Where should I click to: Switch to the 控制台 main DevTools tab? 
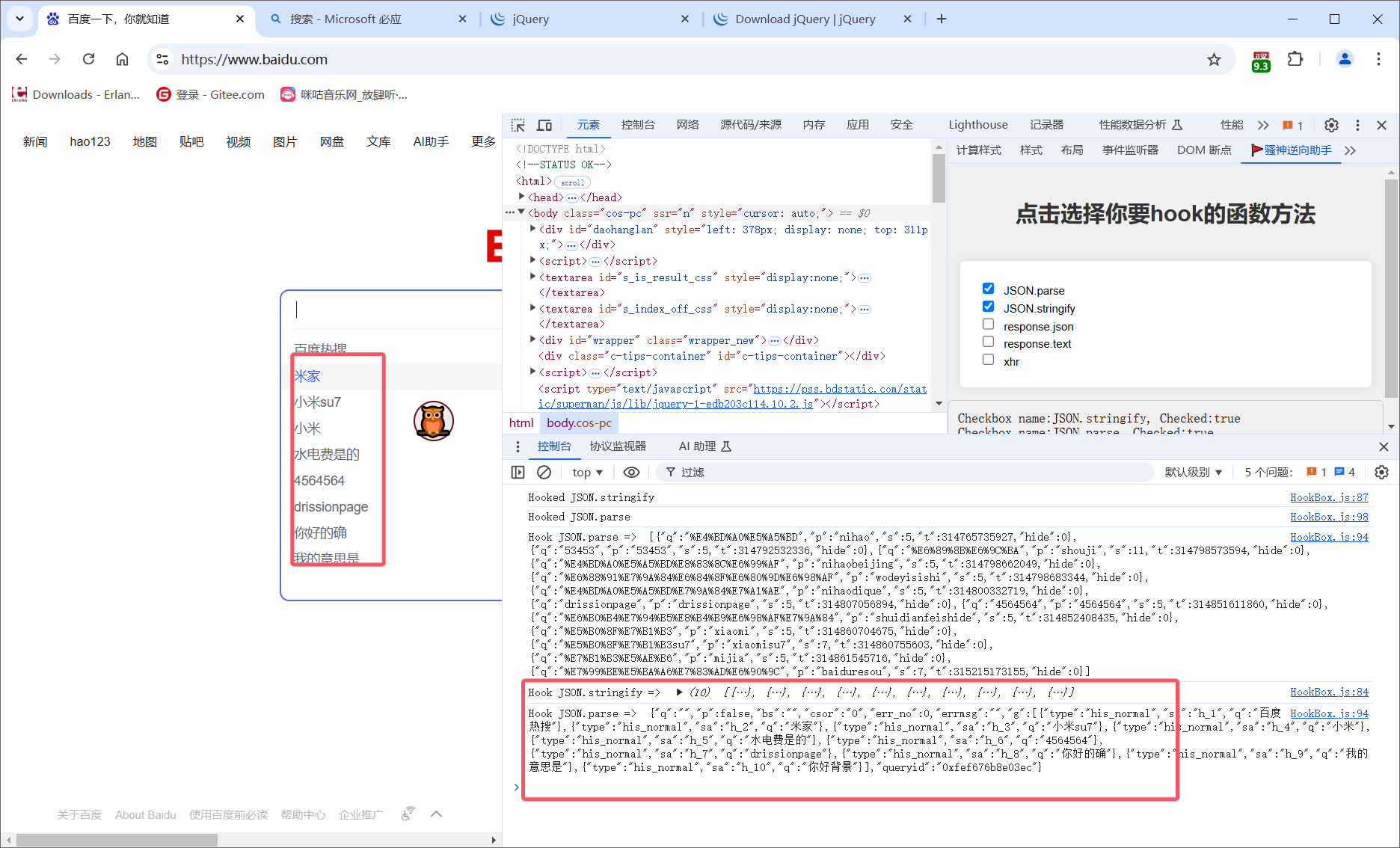(638, 125)
